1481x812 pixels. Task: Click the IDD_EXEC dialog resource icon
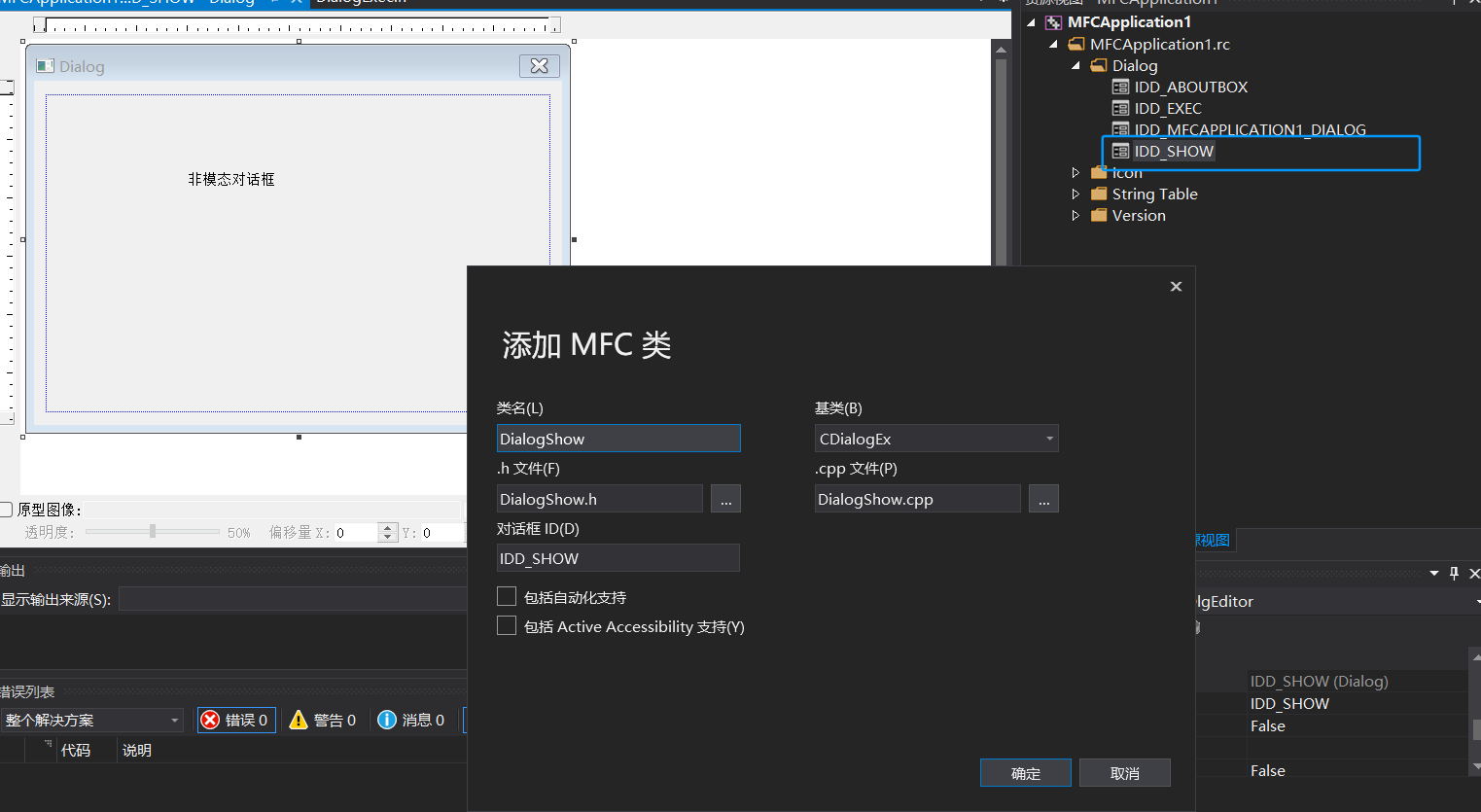pos(1120,108)
